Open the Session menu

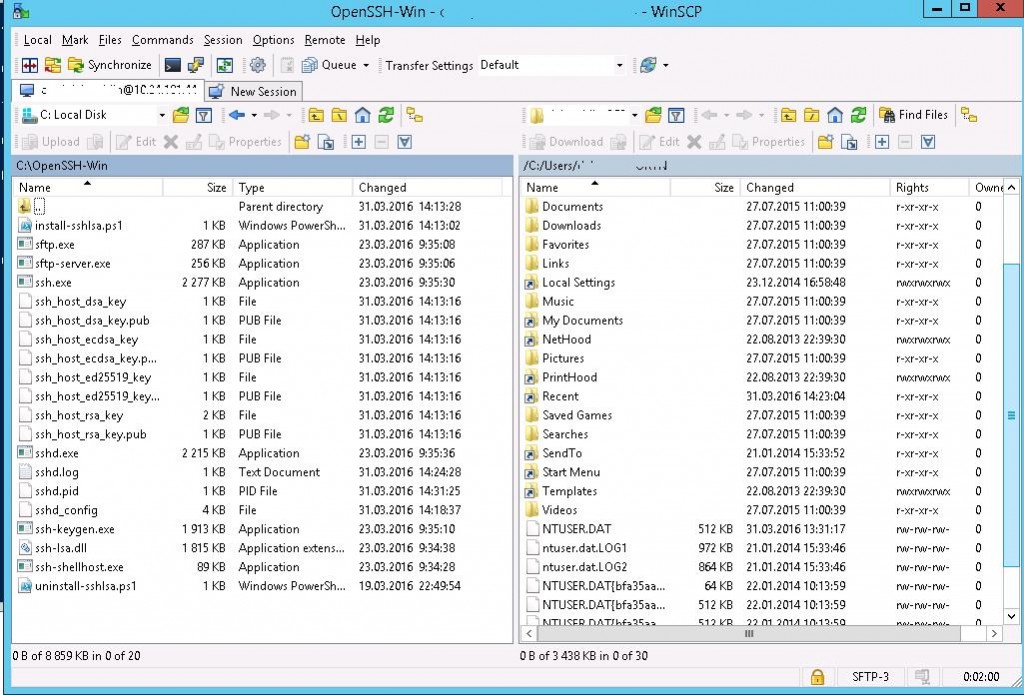click(x=222, y=40)
